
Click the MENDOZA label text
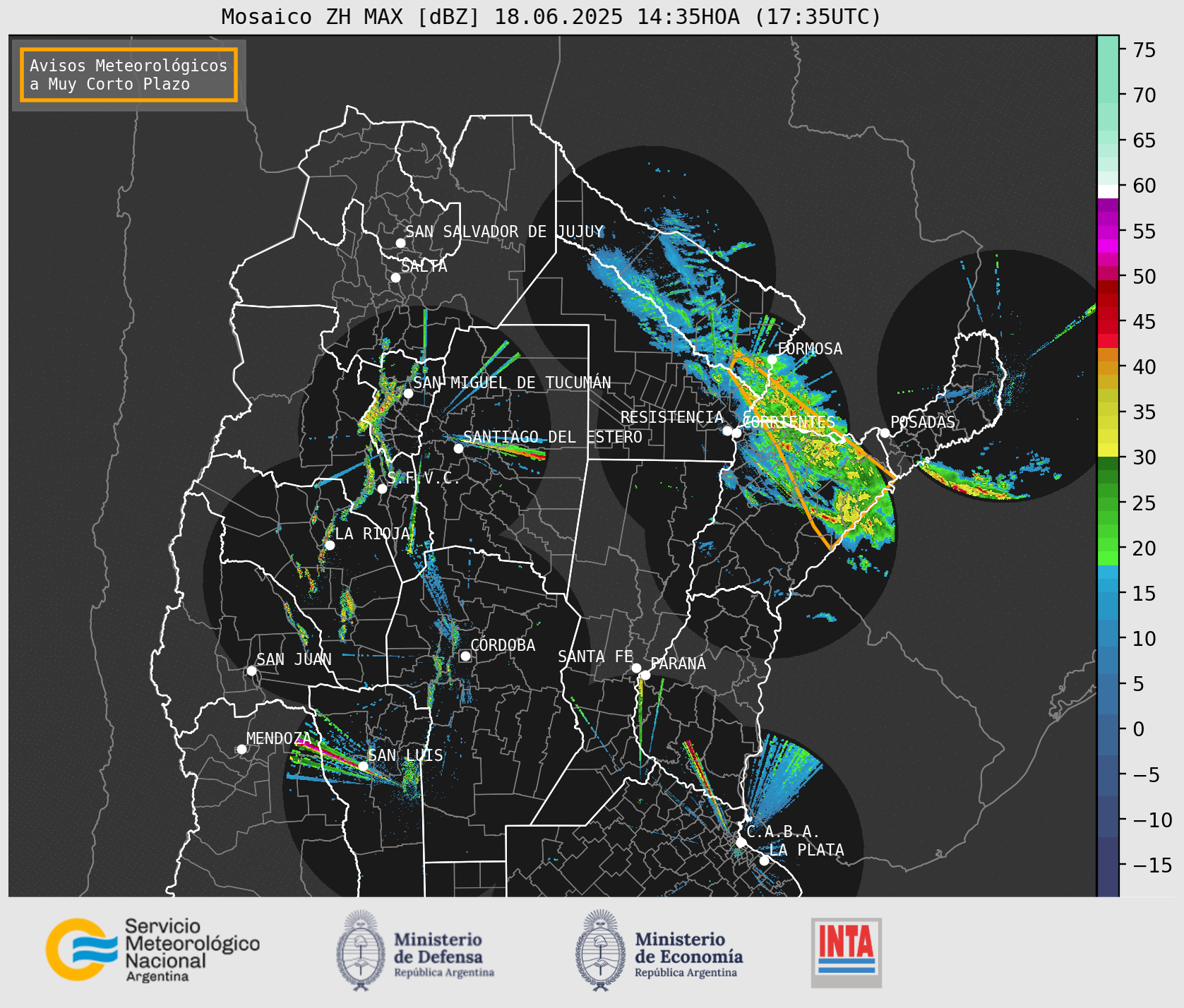pos(279,738)
